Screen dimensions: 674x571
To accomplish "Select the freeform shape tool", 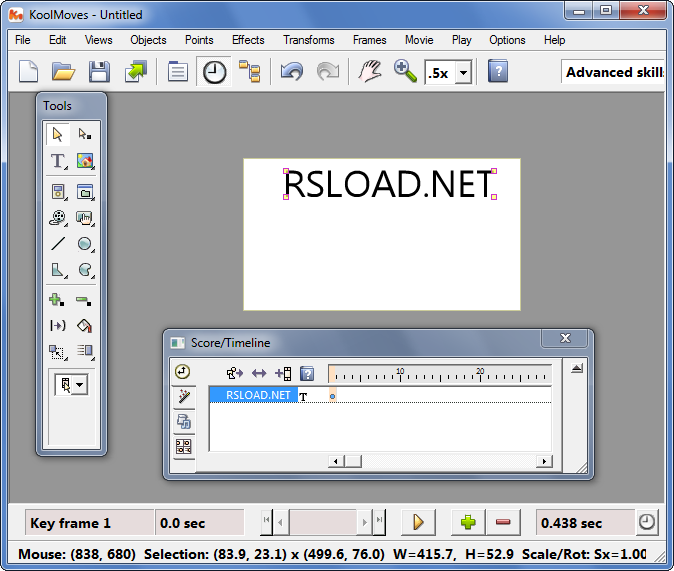I will (x=85, y=270).
